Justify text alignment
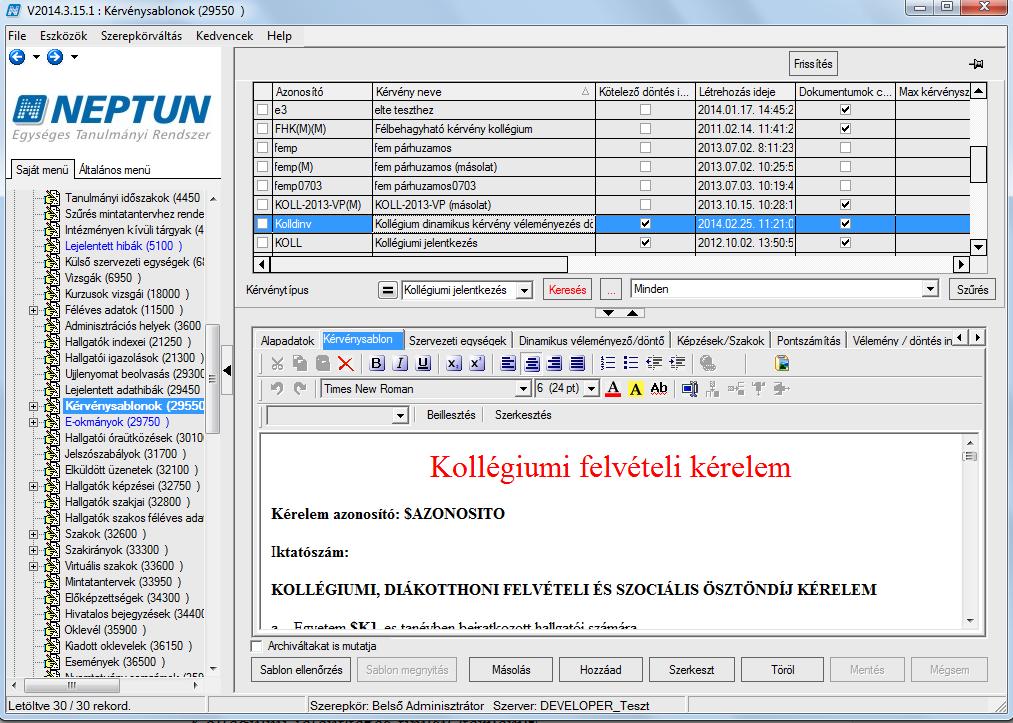Image resolution: width=1013 pixels, height=723 pixels. pos(577,364)
